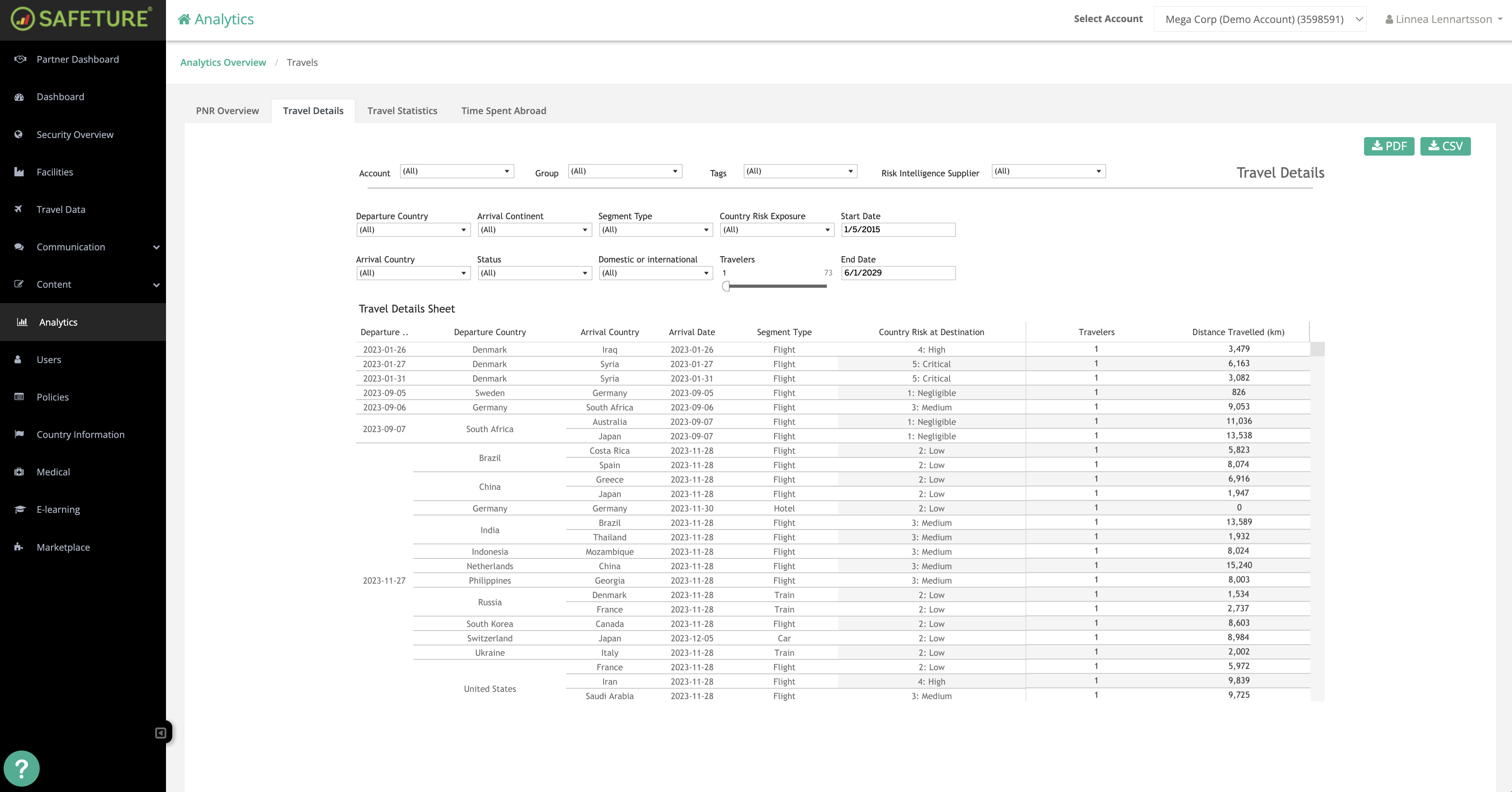
Task: Open the Country Risk Exposure dropdown
Action: click(x=776, y=230)
